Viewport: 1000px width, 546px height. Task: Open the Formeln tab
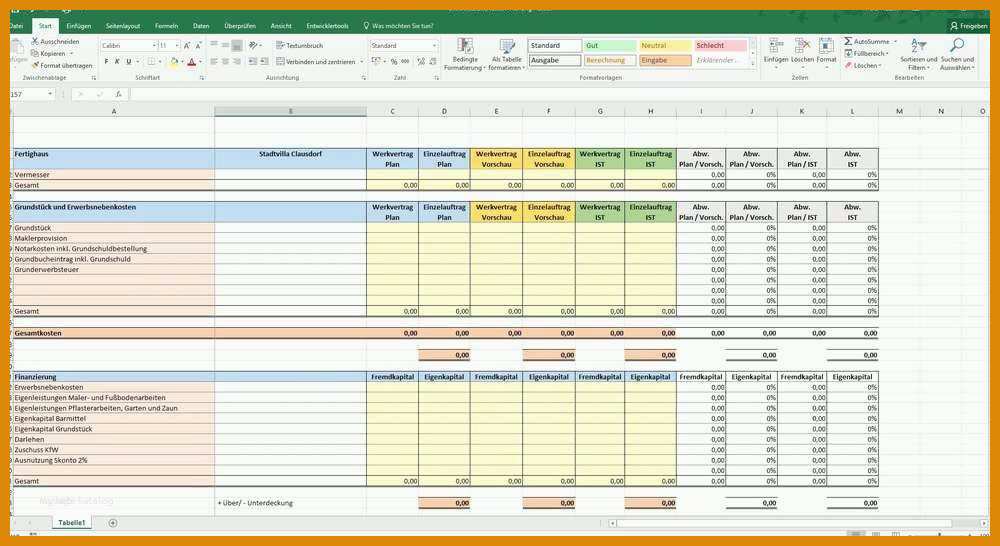pos(166,26)
